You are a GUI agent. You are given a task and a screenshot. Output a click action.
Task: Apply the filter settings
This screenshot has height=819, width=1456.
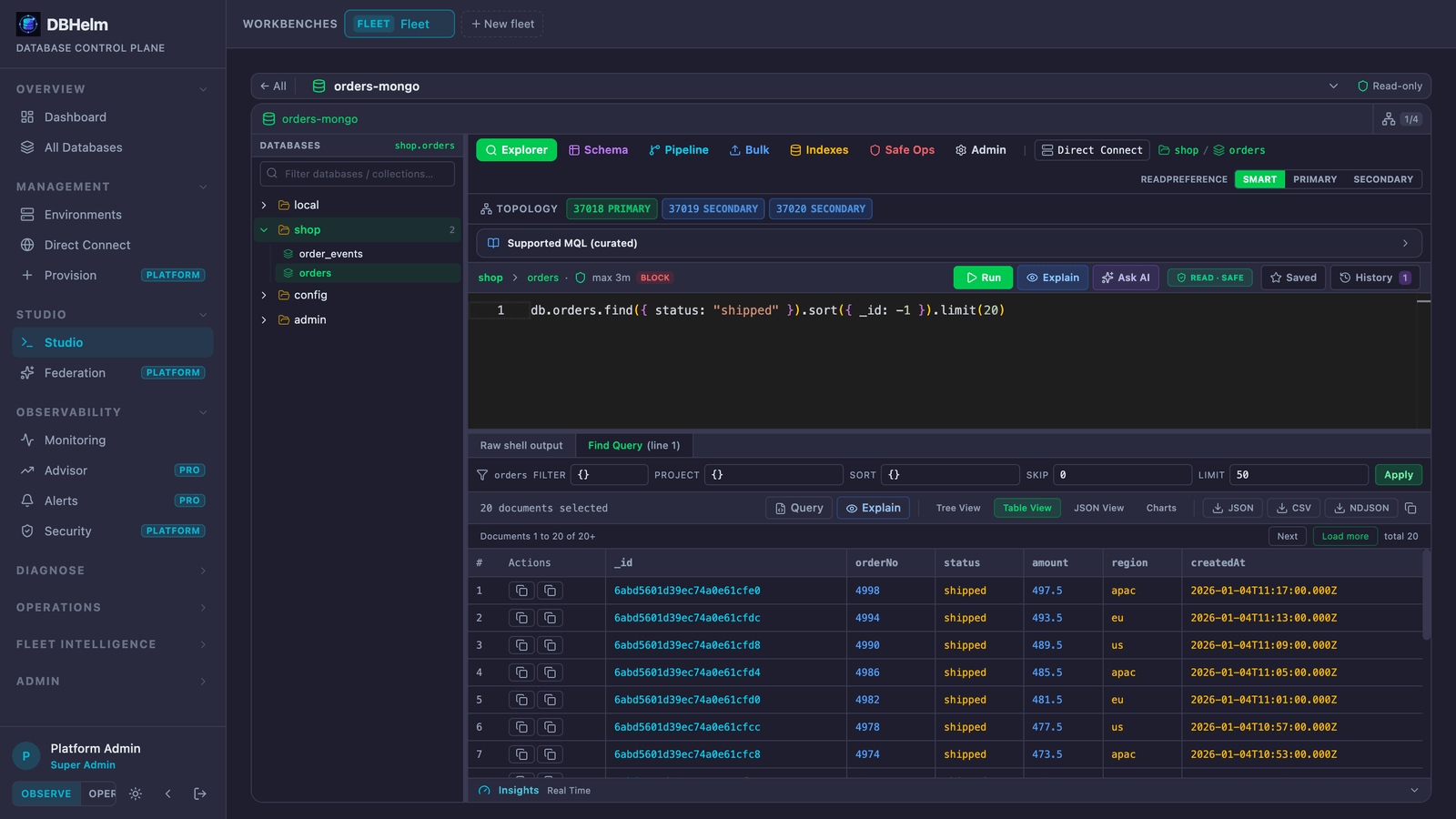click(1398, 475)
